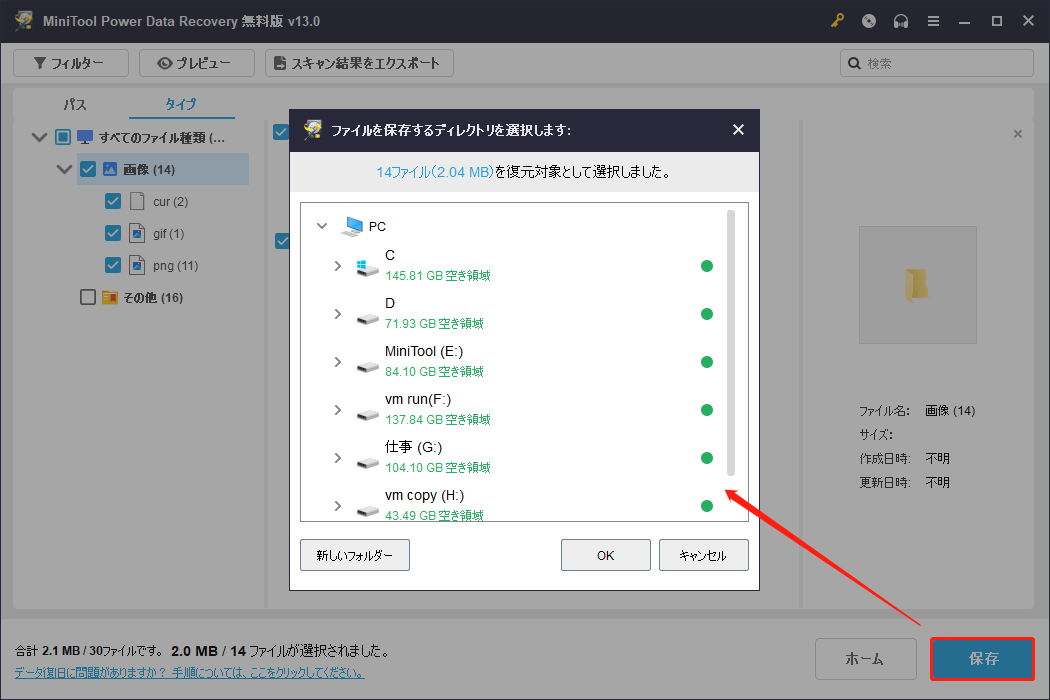
Task: Click the 検索 search field
Action: (x=936, y=63)
